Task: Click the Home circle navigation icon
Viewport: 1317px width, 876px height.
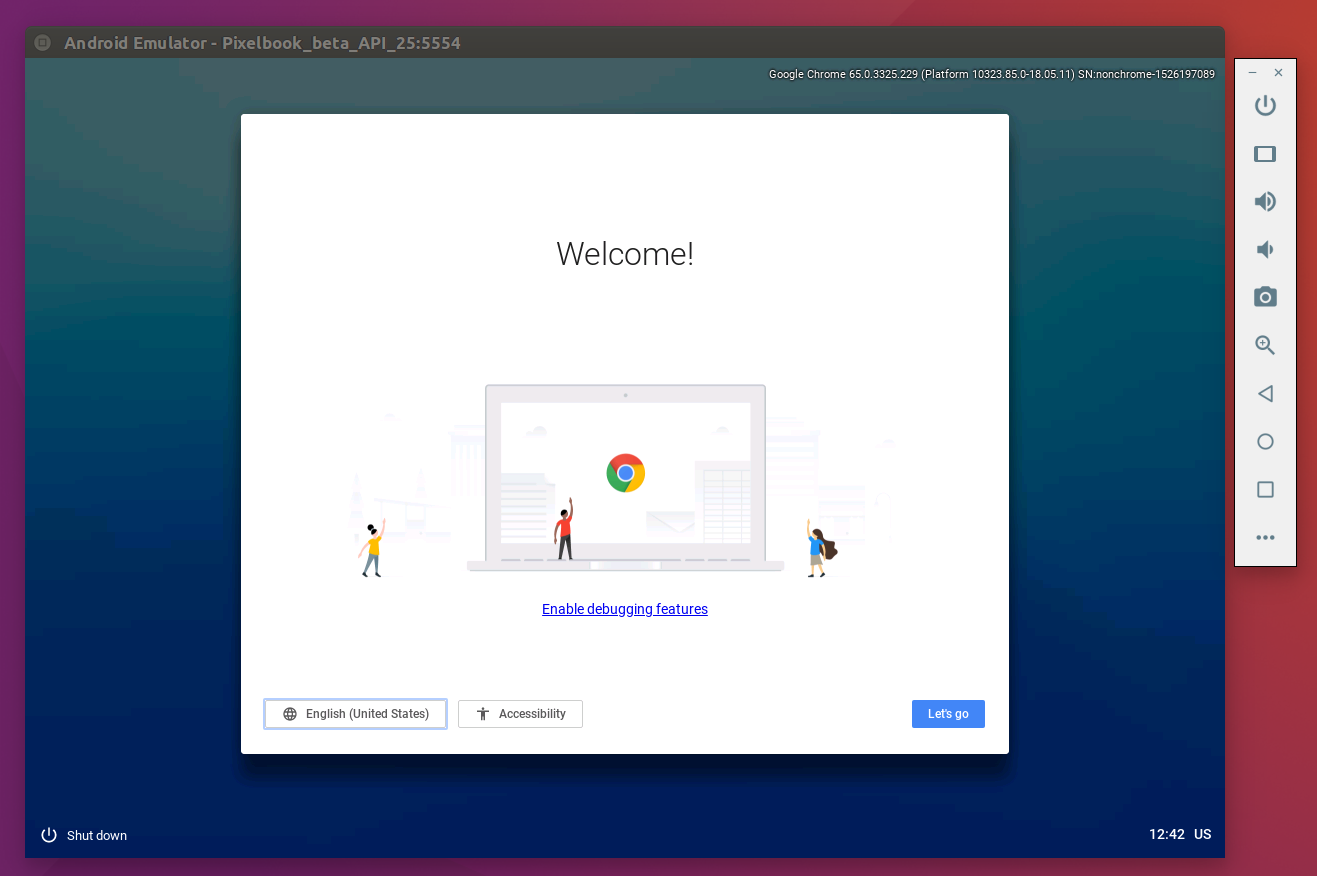Action: pos(1265,441)
